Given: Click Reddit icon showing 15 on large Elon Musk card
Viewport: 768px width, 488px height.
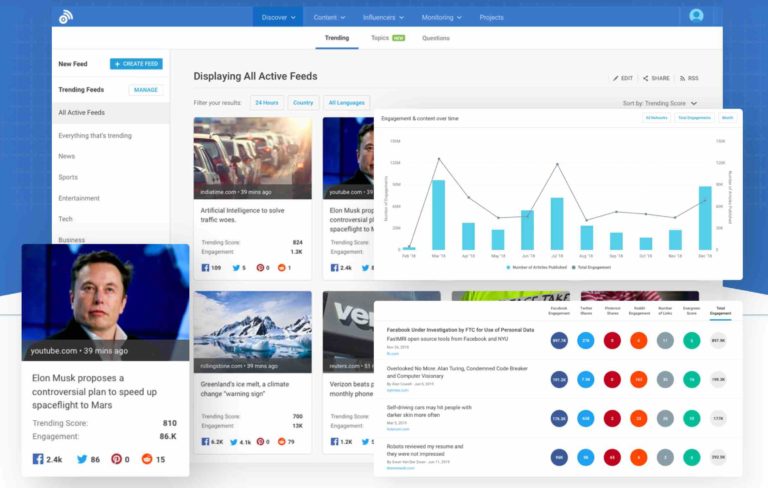Looking at the screenshot, I should (x=147, y=459).
